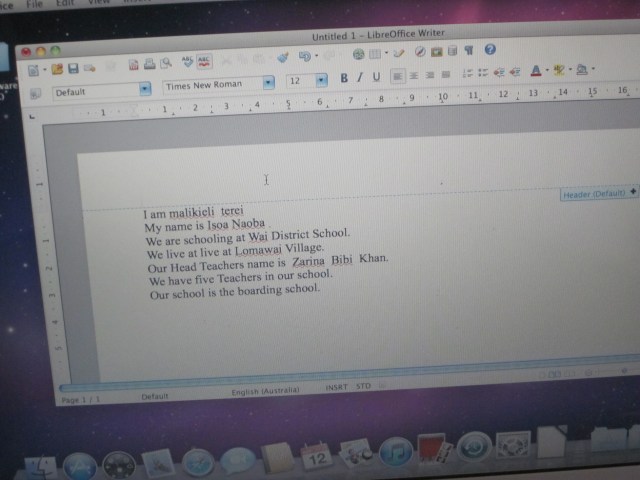640x480 pixels.
Task: Click the Italic formatting button
Action: pyautogui.click(x=359, y=77)
